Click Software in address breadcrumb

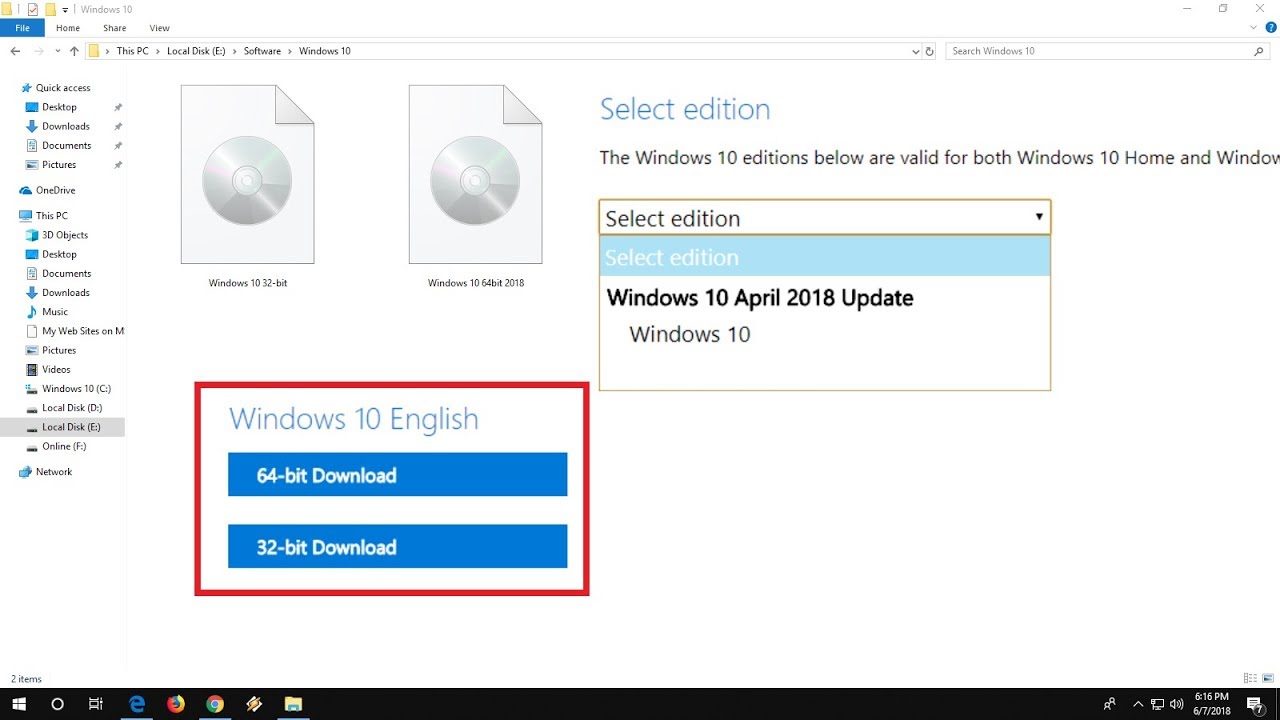262,51
